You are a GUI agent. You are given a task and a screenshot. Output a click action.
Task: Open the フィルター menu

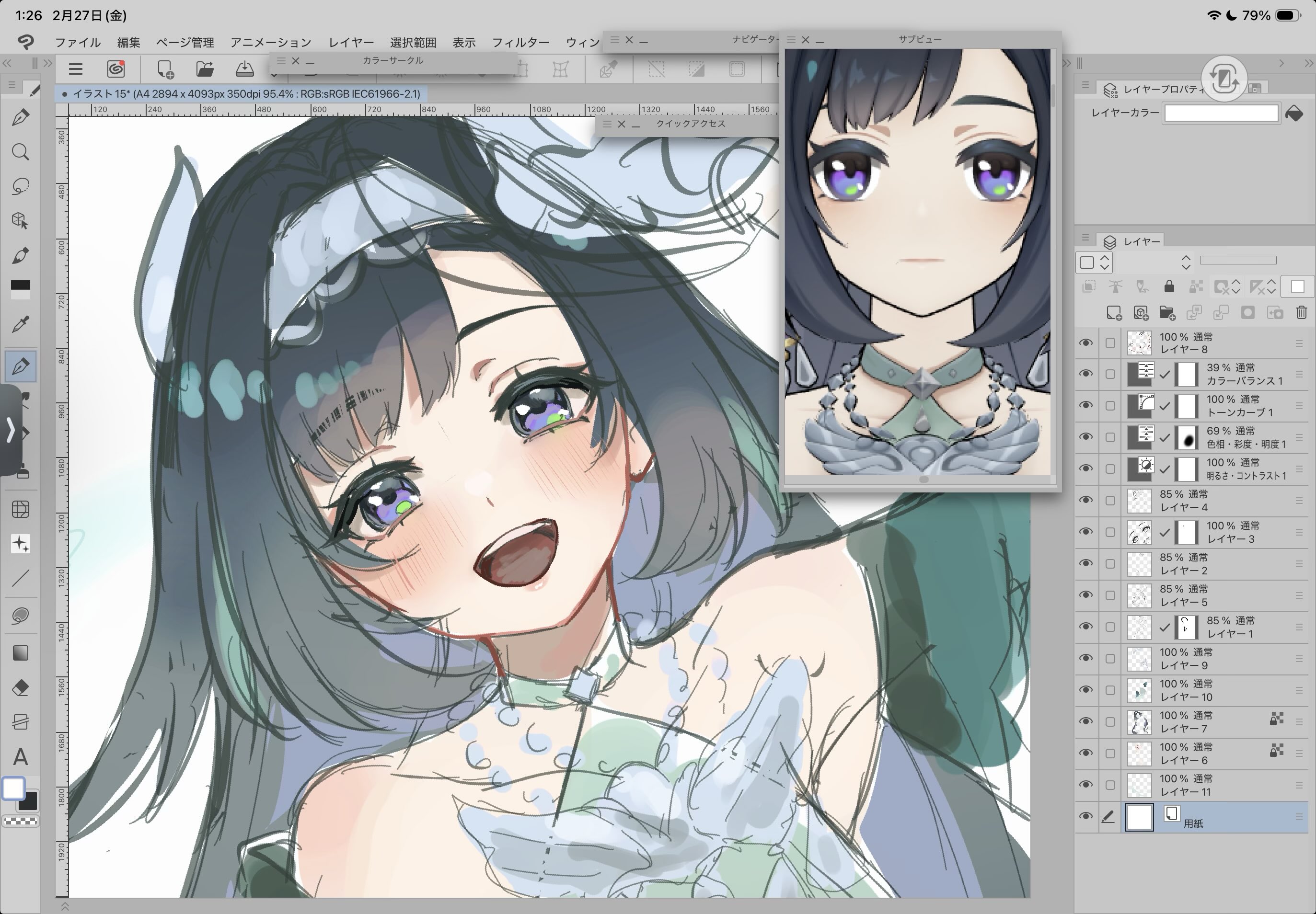tap(519, 42)
